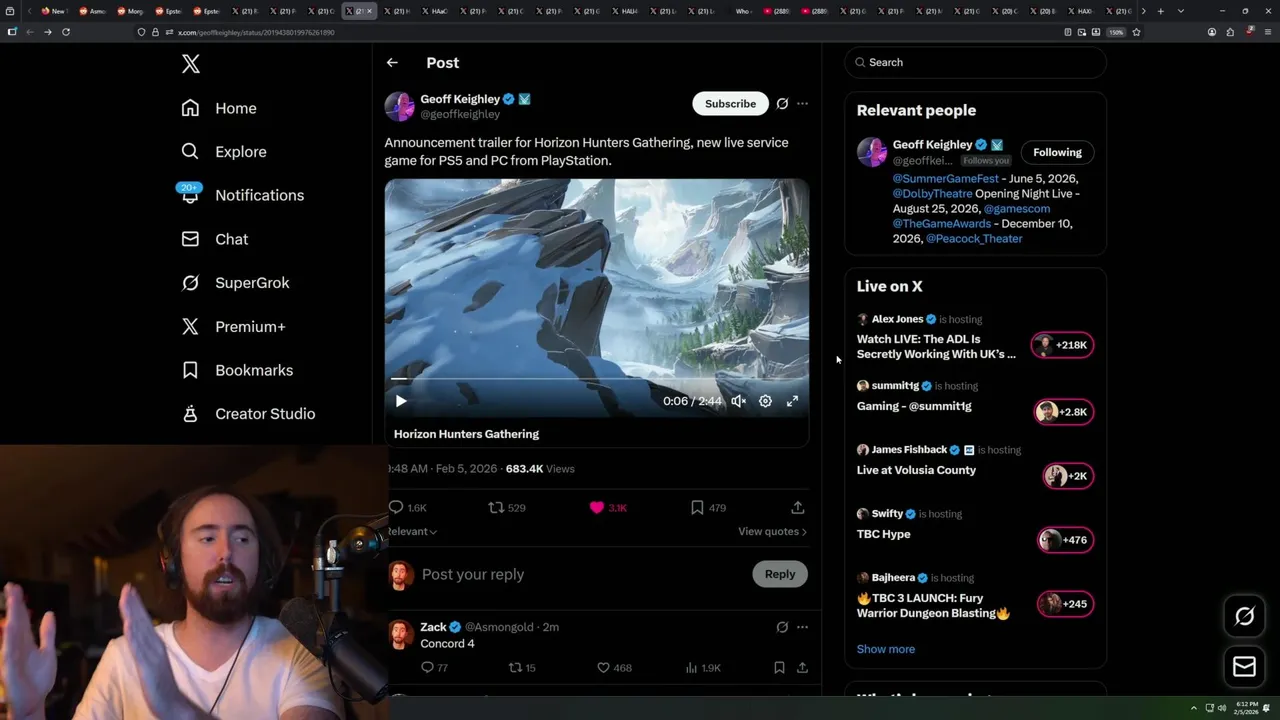This screenshot has width=1280, height=720.
Task: Play the Horizon Hunters Gathering video
Action: (401, 401)
